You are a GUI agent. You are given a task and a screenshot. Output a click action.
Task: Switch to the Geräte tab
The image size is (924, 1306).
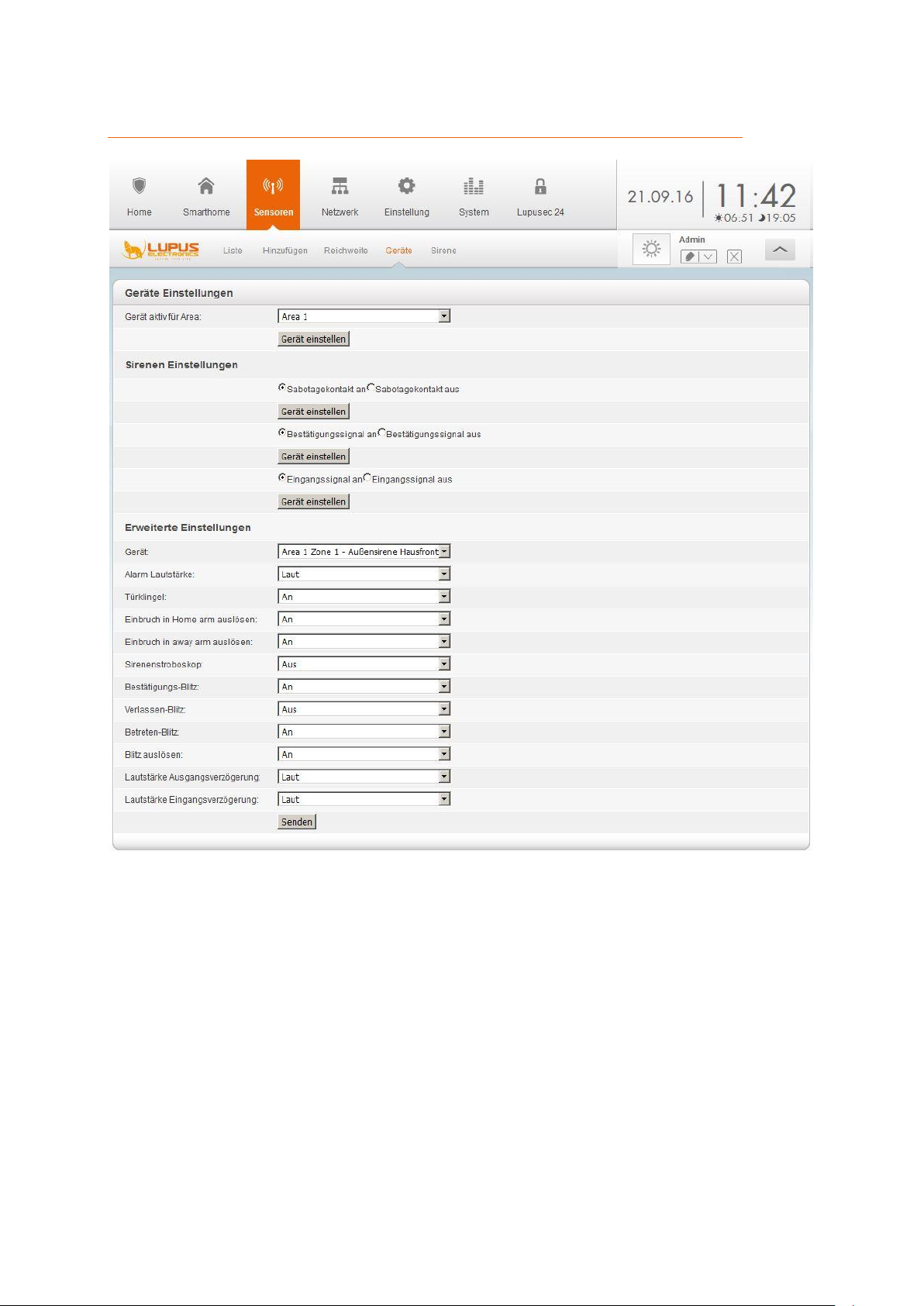pos(398,250)
